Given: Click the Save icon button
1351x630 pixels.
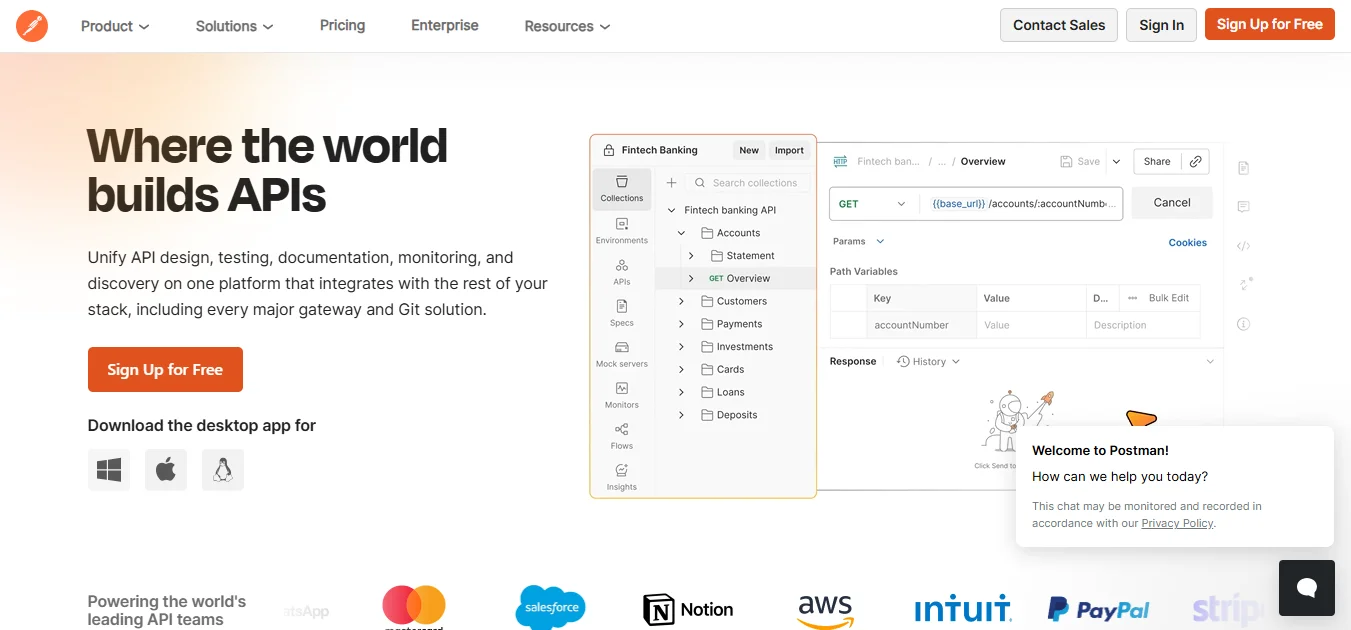Looking at the screenshot, I should tap(1080, 161).
